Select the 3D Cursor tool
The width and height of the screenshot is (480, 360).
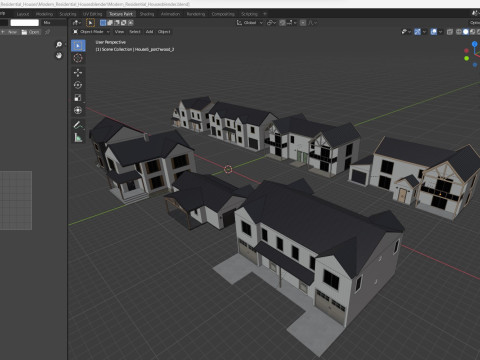(x=78, y=58)
